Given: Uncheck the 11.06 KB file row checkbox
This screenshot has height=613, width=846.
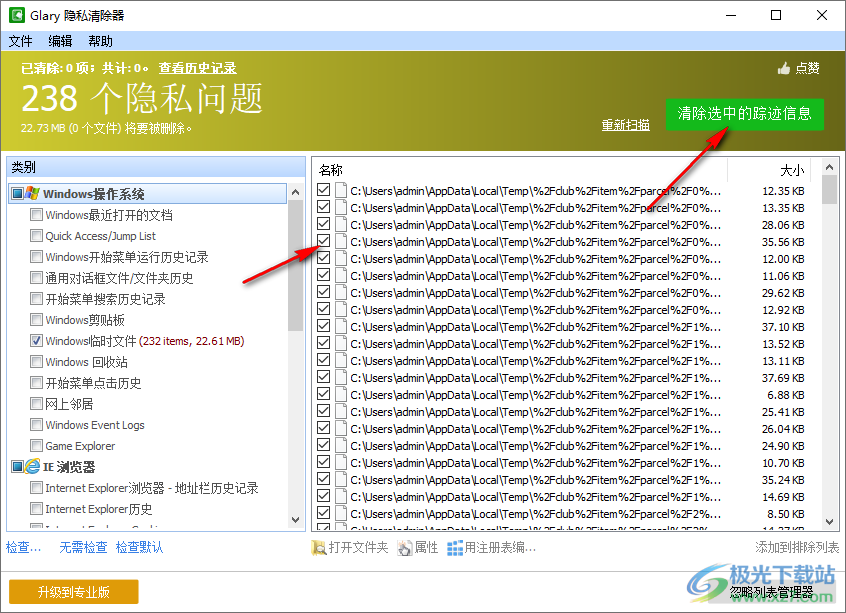Looking at the screenshot, I should (324, 275).
